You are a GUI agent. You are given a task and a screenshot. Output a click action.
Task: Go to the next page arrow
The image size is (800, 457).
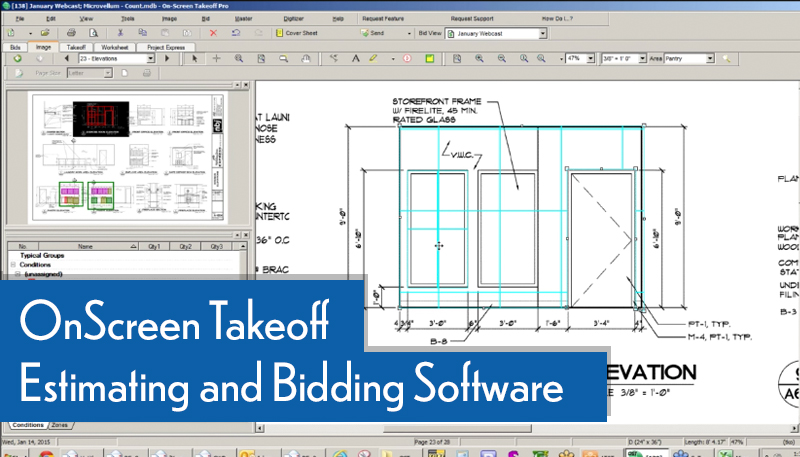(167, 59)
